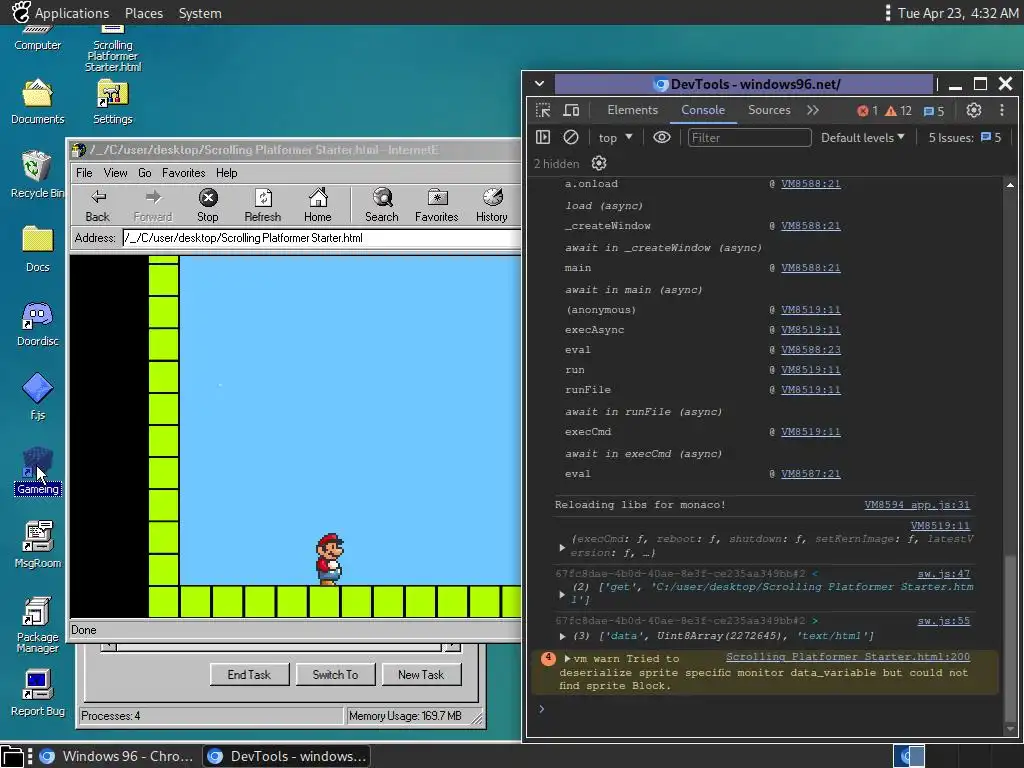
Task: Open the Settings desktop shortcut
Action: (x=112, y=102)
